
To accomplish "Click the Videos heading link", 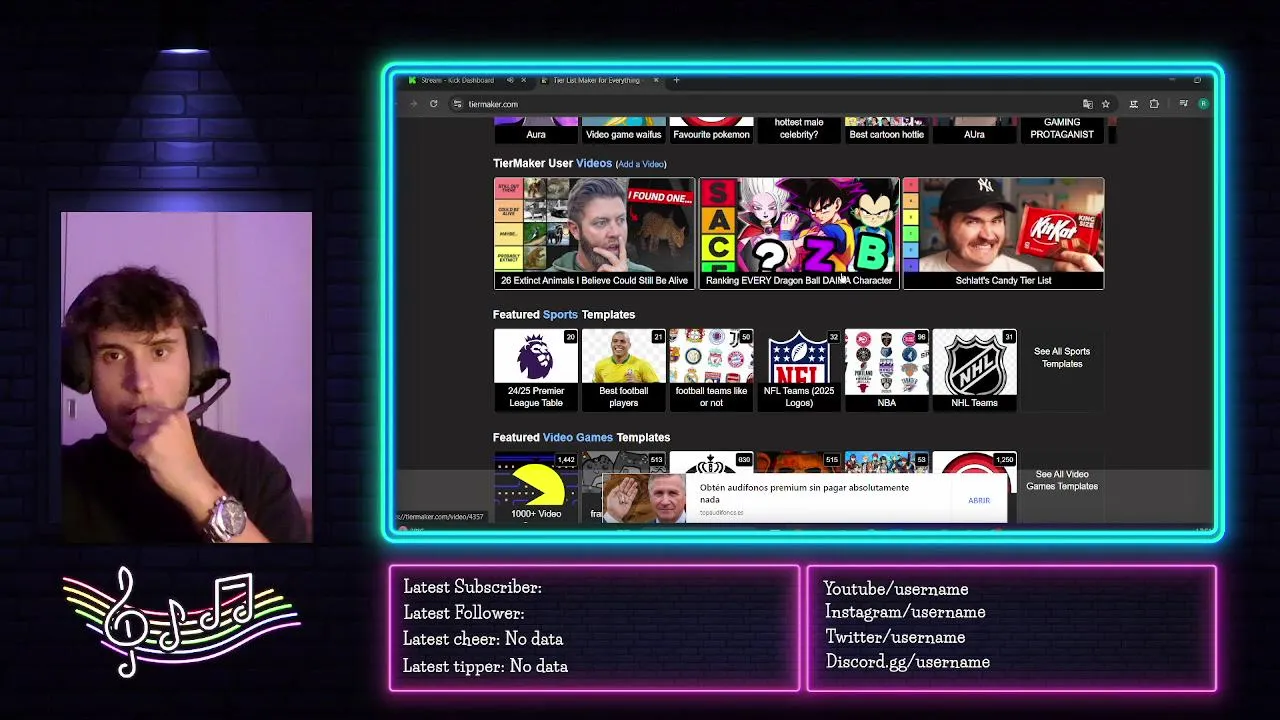I will pyautogui.click(x=594, y=163).
